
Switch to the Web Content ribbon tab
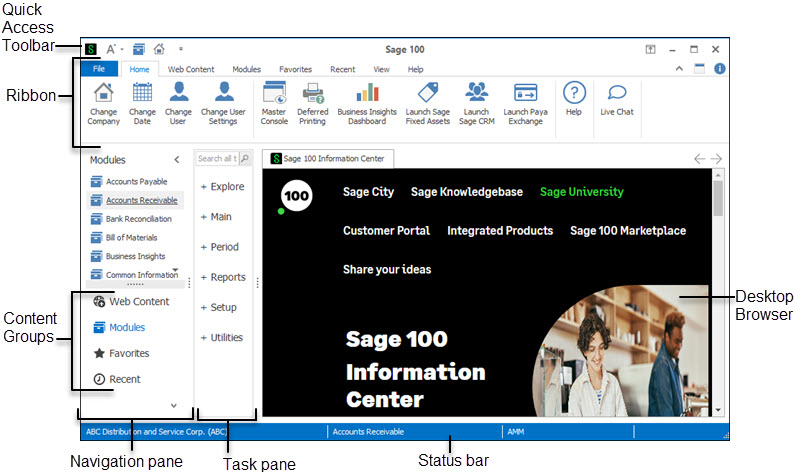tap(190, 69)
